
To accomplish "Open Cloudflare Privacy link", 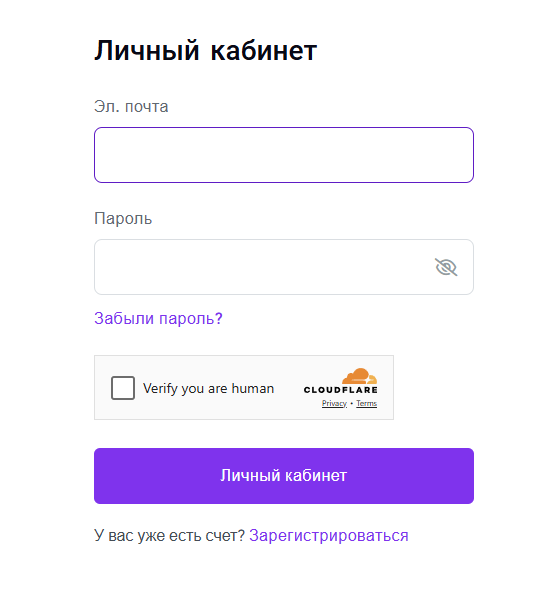I will click(334, 403).
